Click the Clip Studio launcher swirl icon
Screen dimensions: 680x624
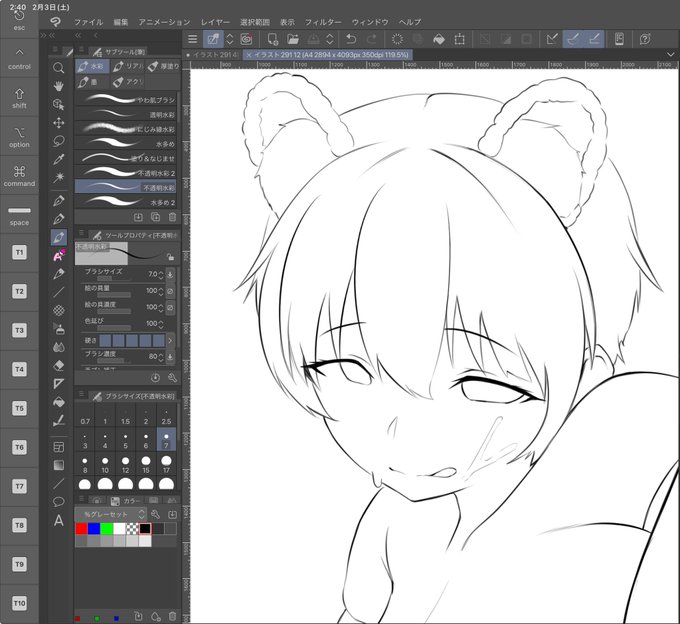(246, 39)
